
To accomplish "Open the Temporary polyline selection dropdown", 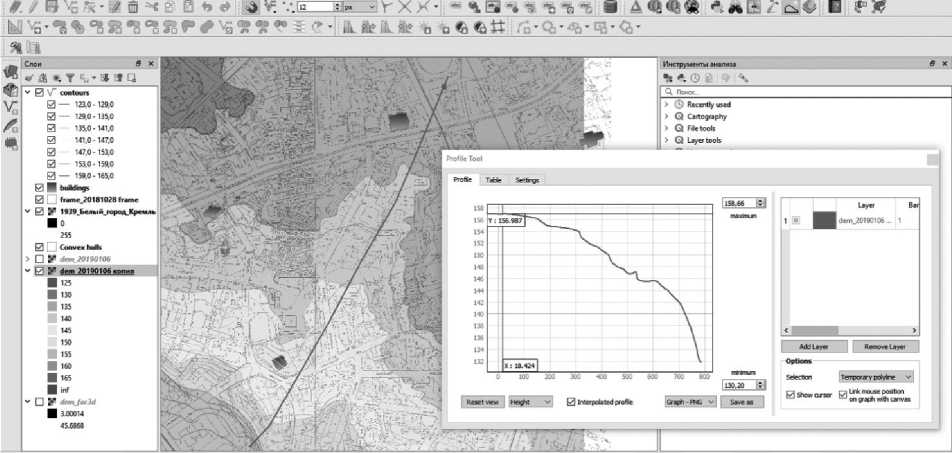I will click(876, 377).
